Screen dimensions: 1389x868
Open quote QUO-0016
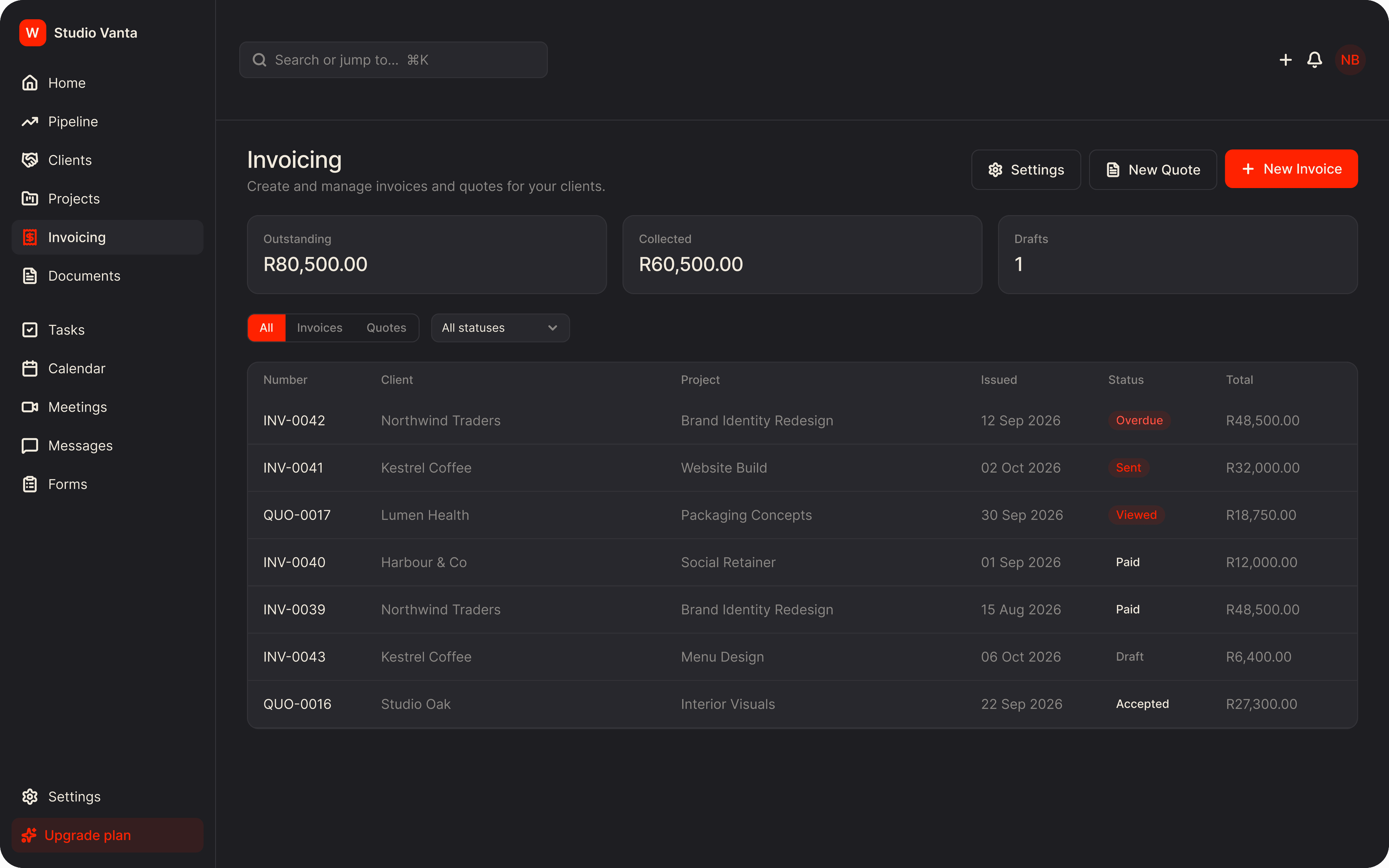click(802, 704)
